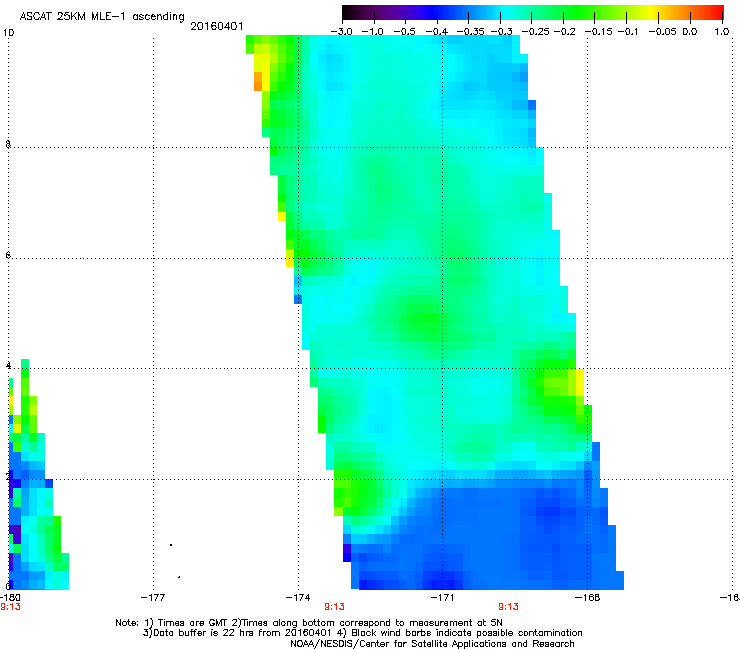Click the red '9:13' time just right of '-174'
This screenshot has height=650, width=740.
(x=335, y=607)
